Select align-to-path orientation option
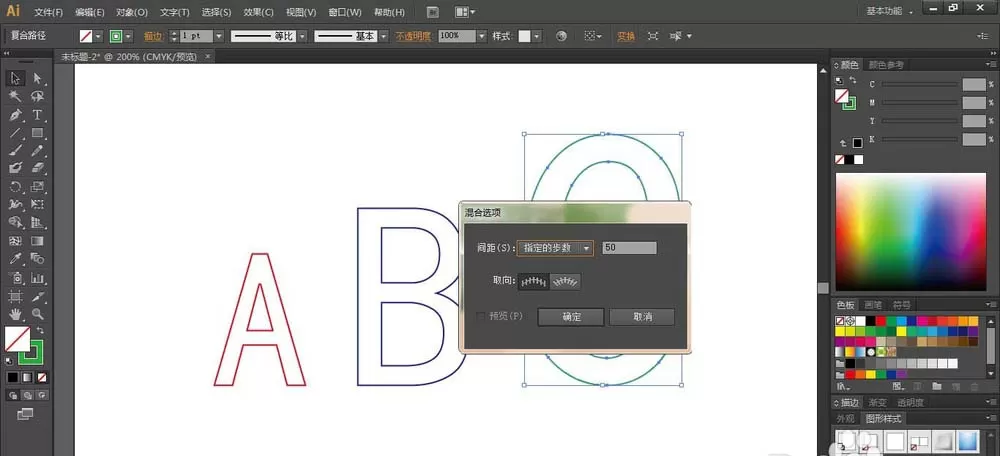1000x456 pixels. (565, 282)
